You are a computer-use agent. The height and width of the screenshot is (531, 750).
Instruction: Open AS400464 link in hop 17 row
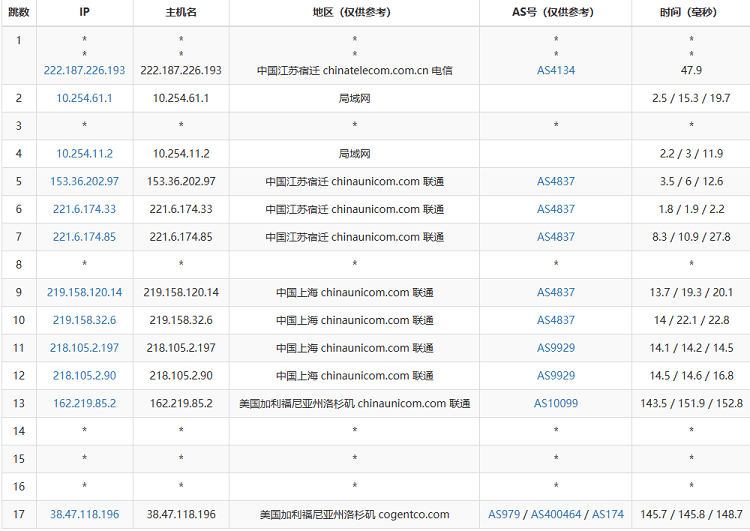click(556, 514)
